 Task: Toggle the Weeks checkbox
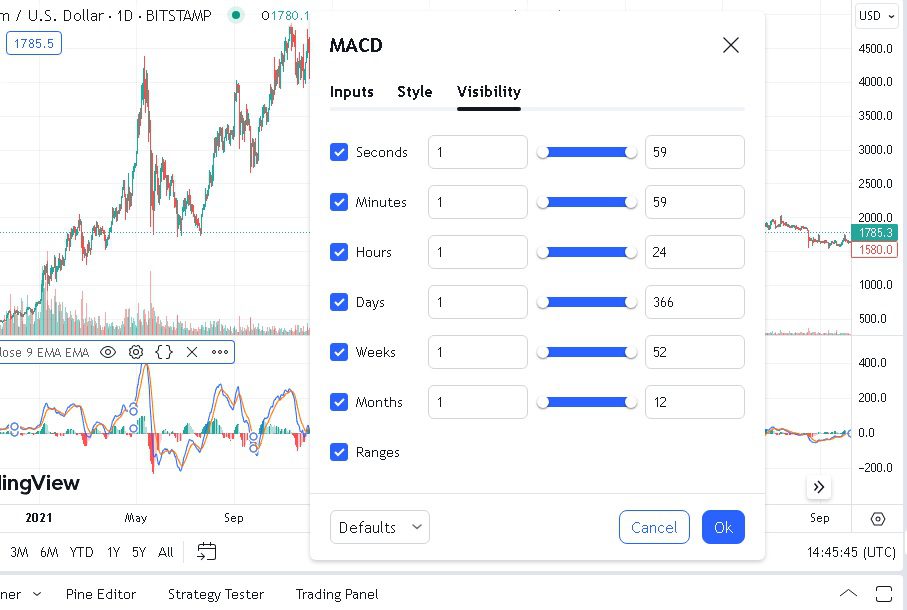[339, 352]
